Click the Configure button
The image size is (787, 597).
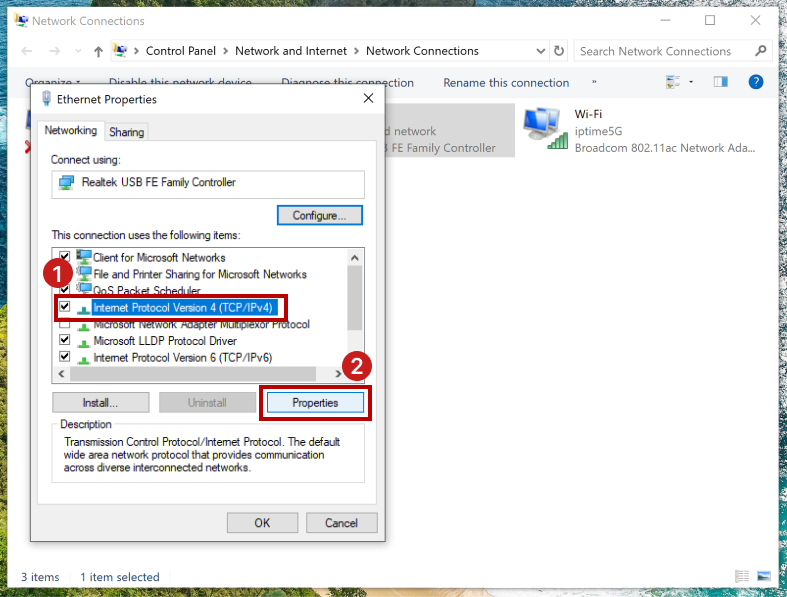click(x=319, y=215)
